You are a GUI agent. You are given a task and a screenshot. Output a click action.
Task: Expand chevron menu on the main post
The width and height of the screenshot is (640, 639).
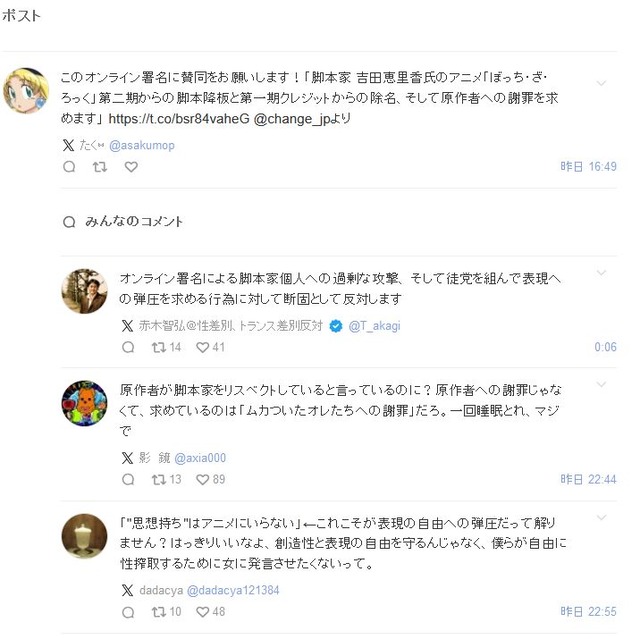601,84
